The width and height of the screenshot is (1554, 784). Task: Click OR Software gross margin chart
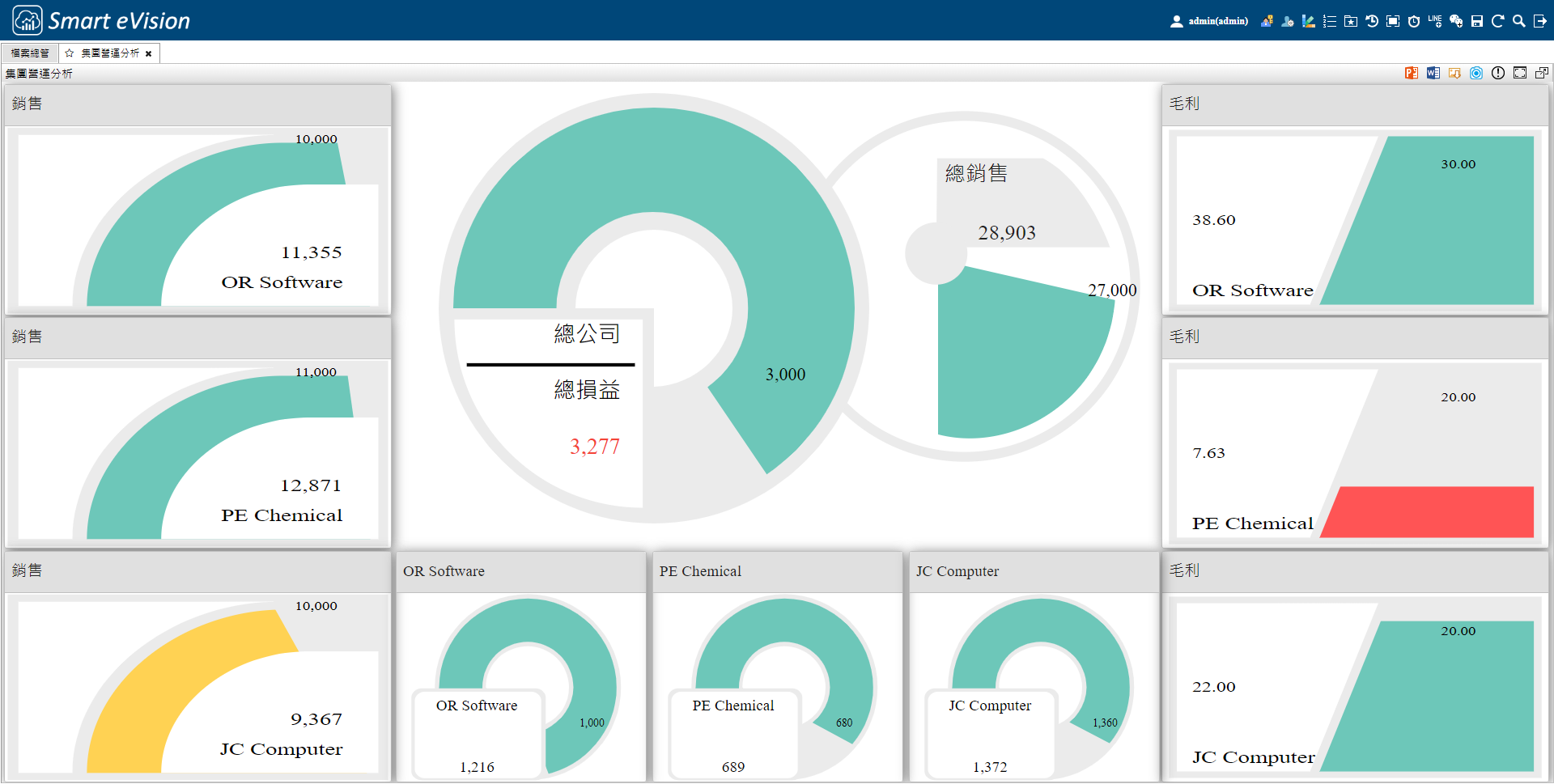(x=1355, y=220)
